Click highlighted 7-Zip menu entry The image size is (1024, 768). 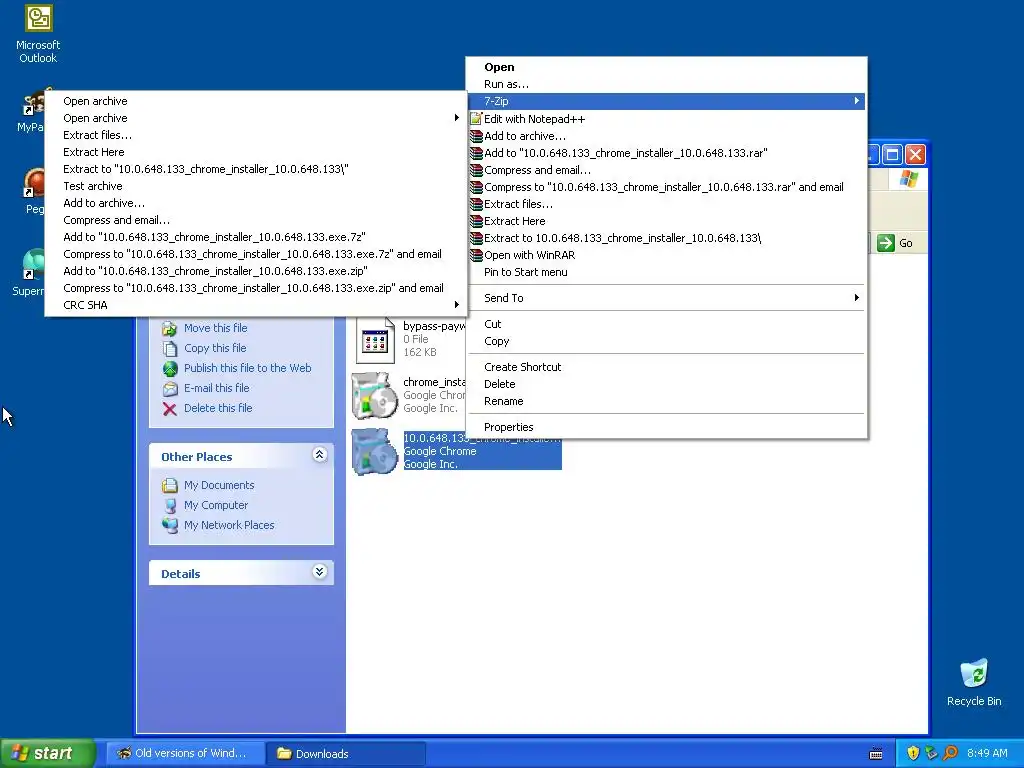[x=667, y=101]
